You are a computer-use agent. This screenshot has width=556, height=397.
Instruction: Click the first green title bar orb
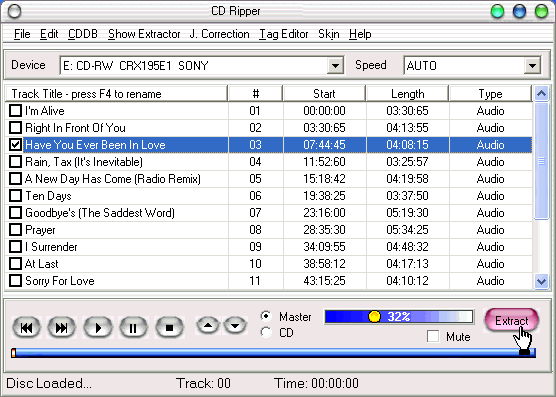tap(497, 11)
